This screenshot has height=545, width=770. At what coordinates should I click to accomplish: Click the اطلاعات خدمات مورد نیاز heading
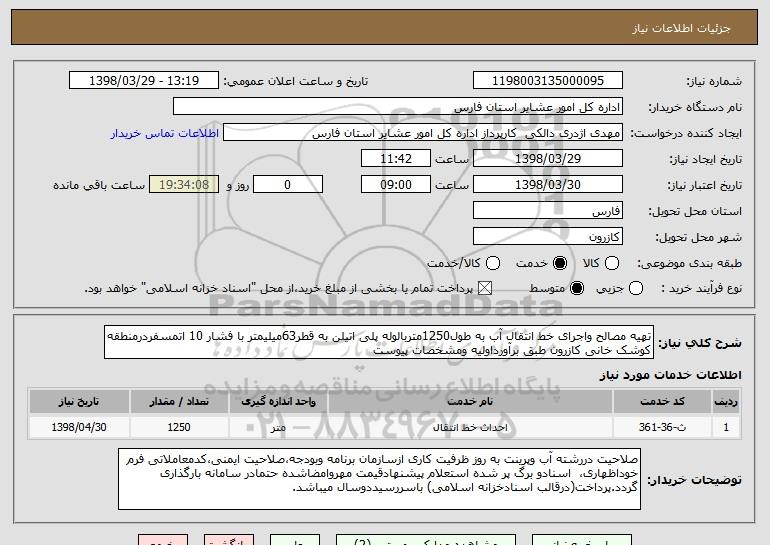click(x=670, y=375)
